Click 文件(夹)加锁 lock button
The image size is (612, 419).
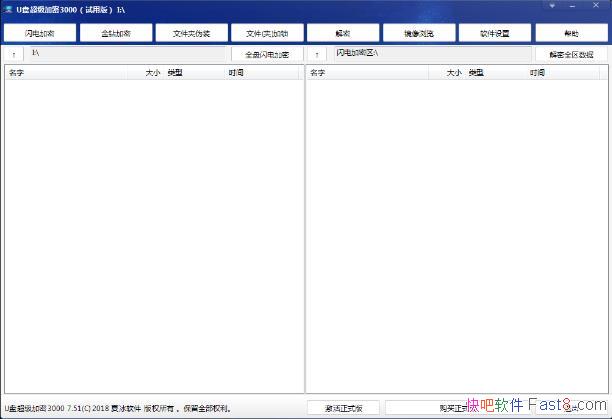click(267, 33)
